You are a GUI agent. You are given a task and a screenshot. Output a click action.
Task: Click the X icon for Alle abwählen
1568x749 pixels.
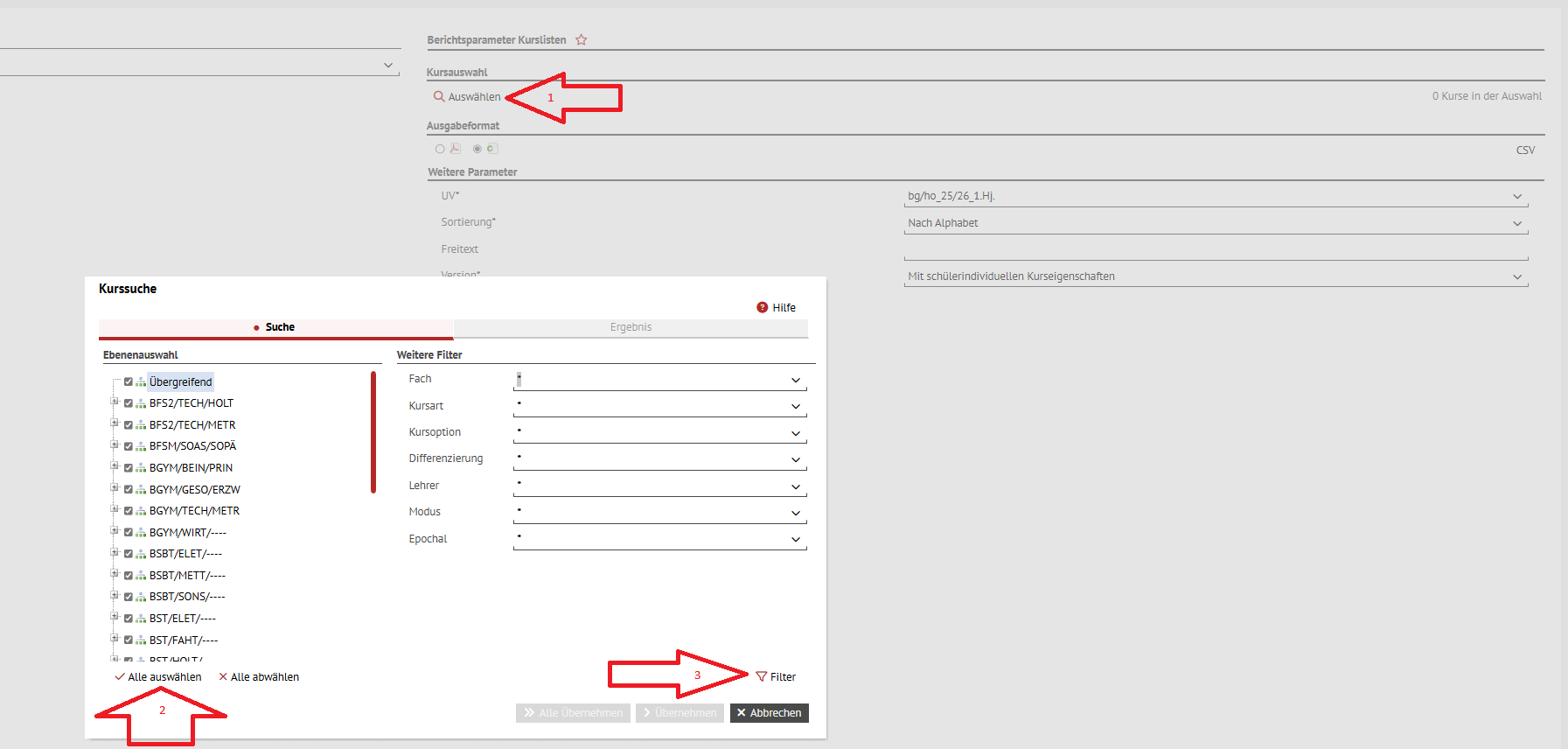(223, 677)
